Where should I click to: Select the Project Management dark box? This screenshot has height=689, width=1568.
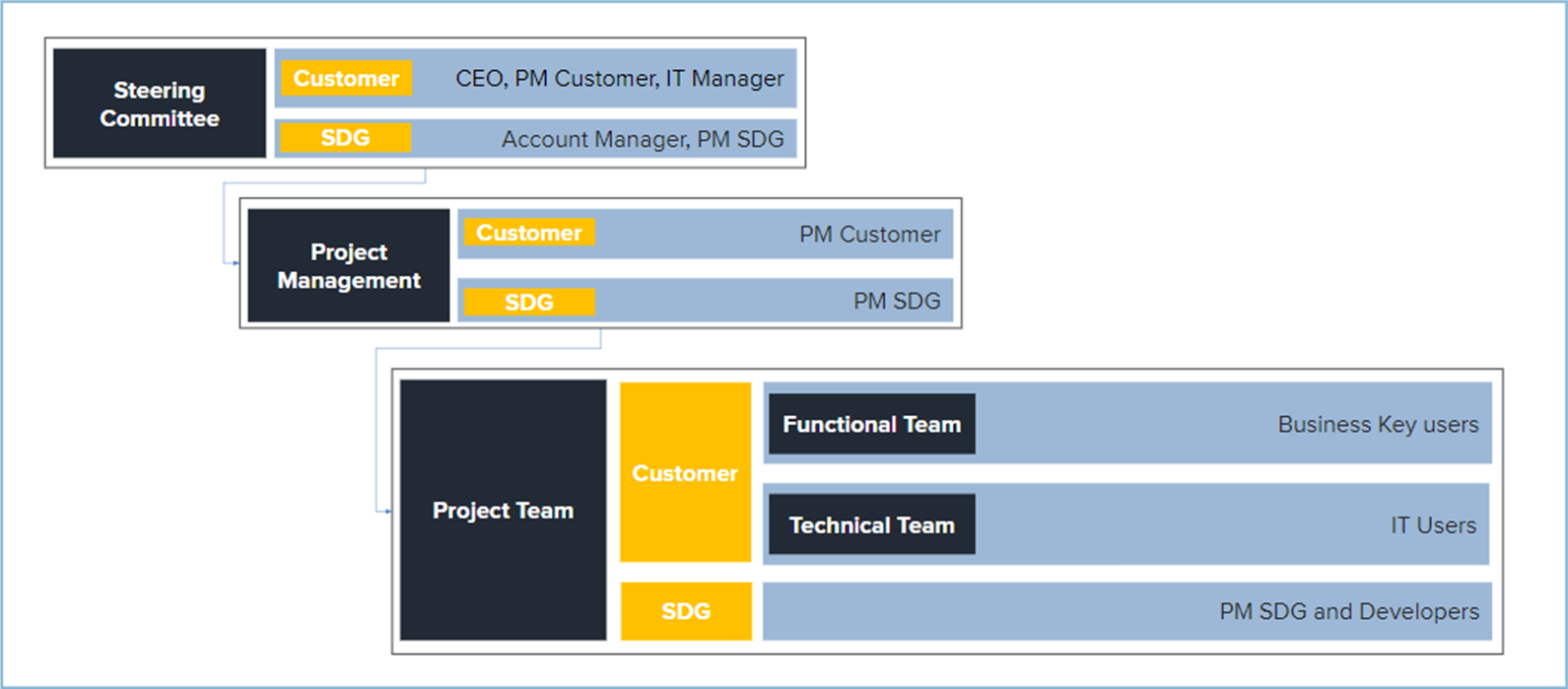click(x=348, y=266)
